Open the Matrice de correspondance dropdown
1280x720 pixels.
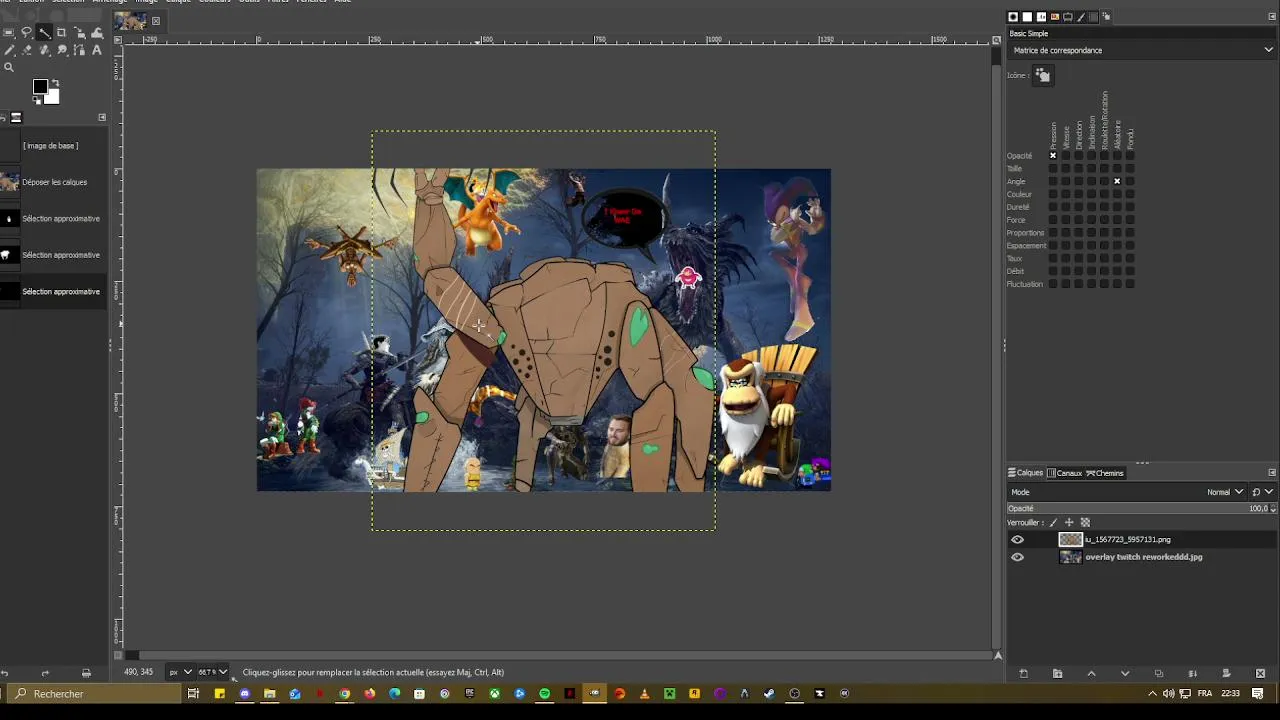coord(1142,50)
